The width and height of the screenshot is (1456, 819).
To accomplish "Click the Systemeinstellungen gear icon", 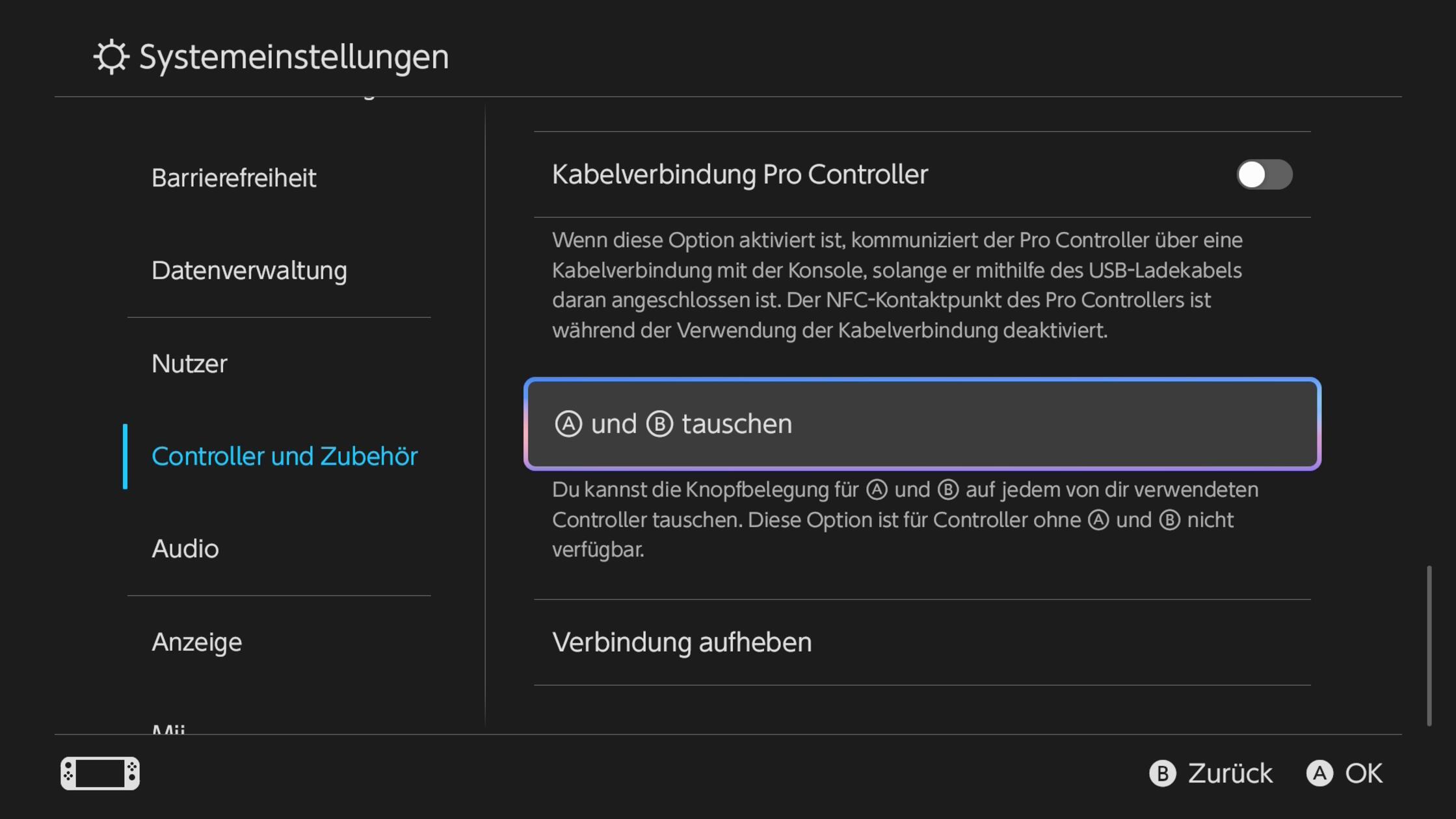I will [x=111, y=57].
